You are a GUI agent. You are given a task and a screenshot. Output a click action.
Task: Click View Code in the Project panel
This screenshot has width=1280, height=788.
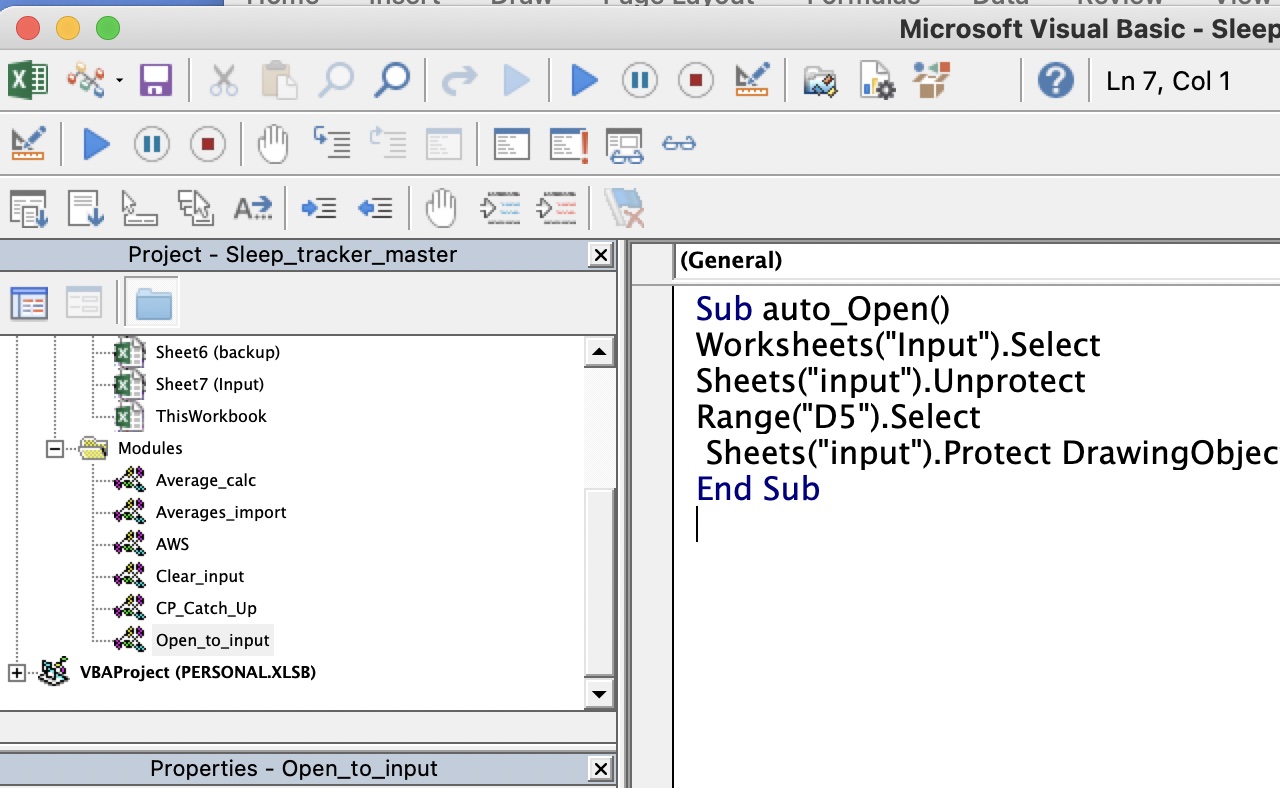tap(28, 302)
